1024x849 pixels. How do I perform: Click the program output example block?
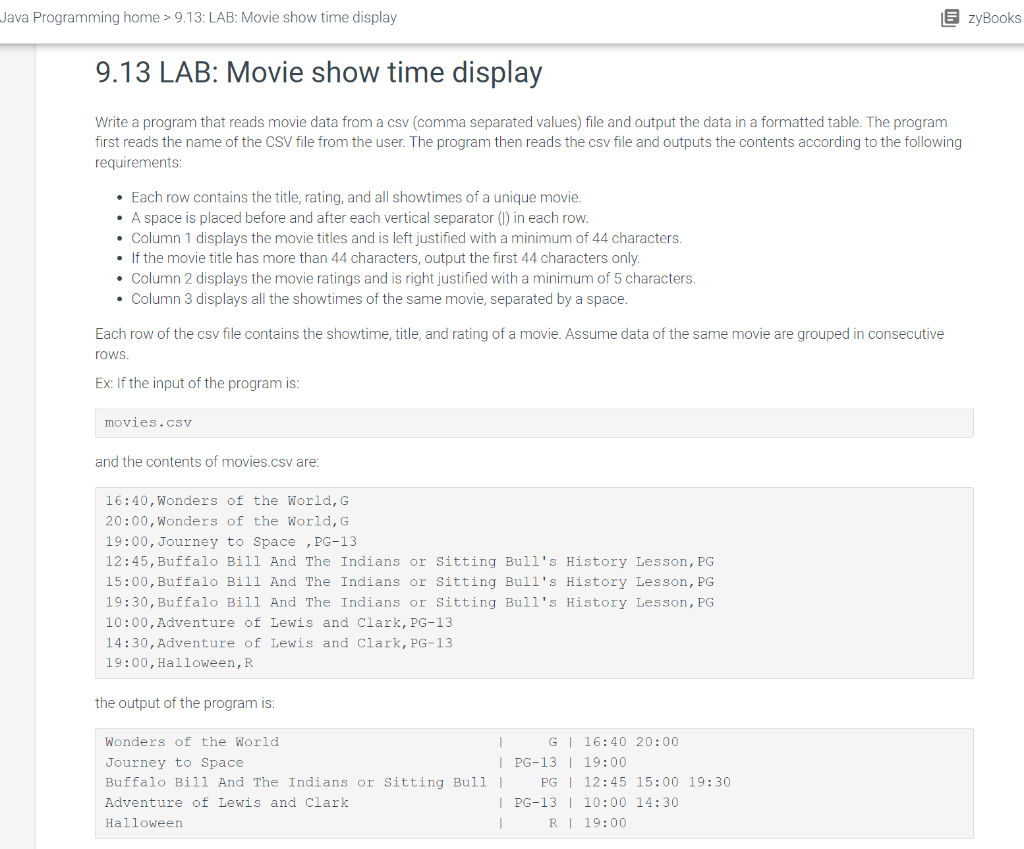tap(535, 782)
